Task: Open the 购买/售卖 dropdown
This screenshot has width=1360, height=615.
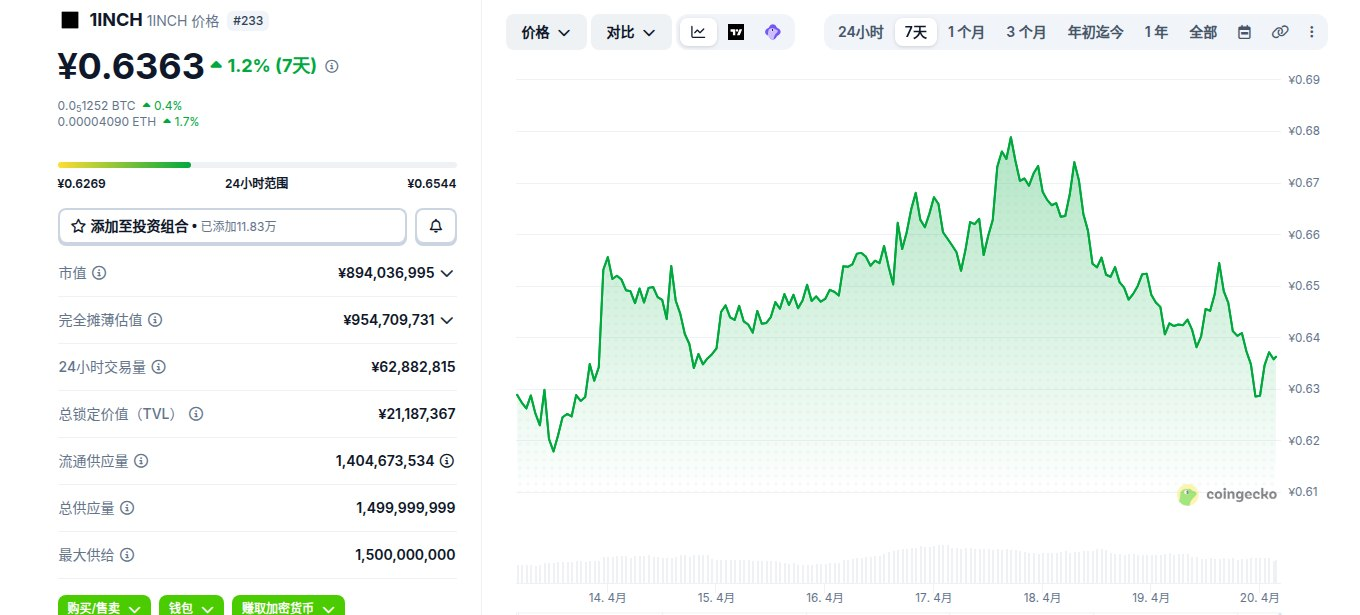Action: click(x=104, y=607)
